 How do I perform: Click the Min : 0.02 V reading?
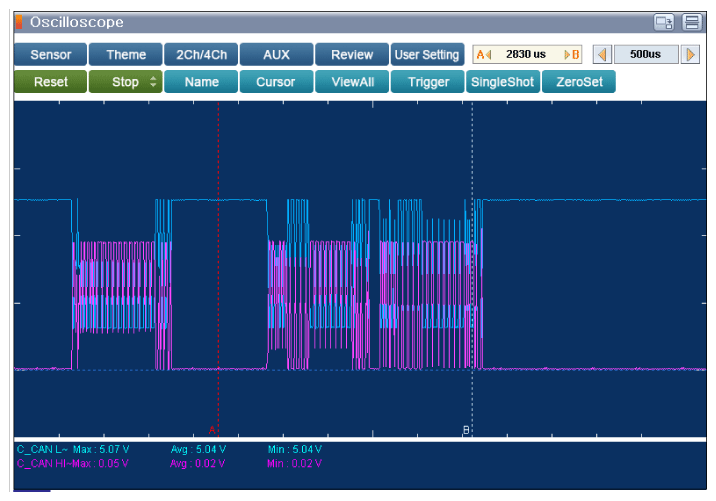(x=295, y=464)
